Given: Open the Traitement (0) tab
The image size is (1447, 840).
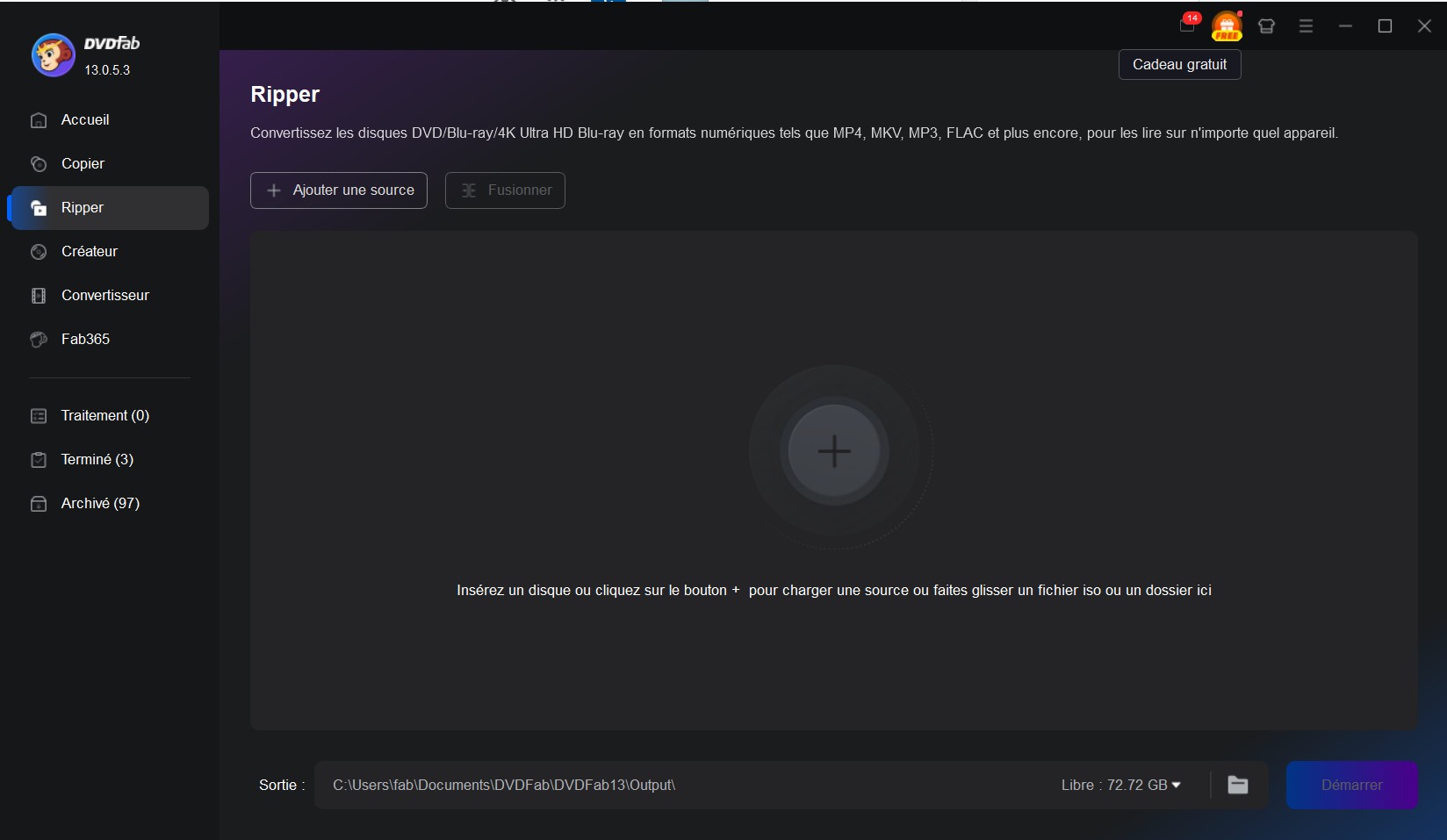Looking at the screenshot, I should (x=104, y=416).
